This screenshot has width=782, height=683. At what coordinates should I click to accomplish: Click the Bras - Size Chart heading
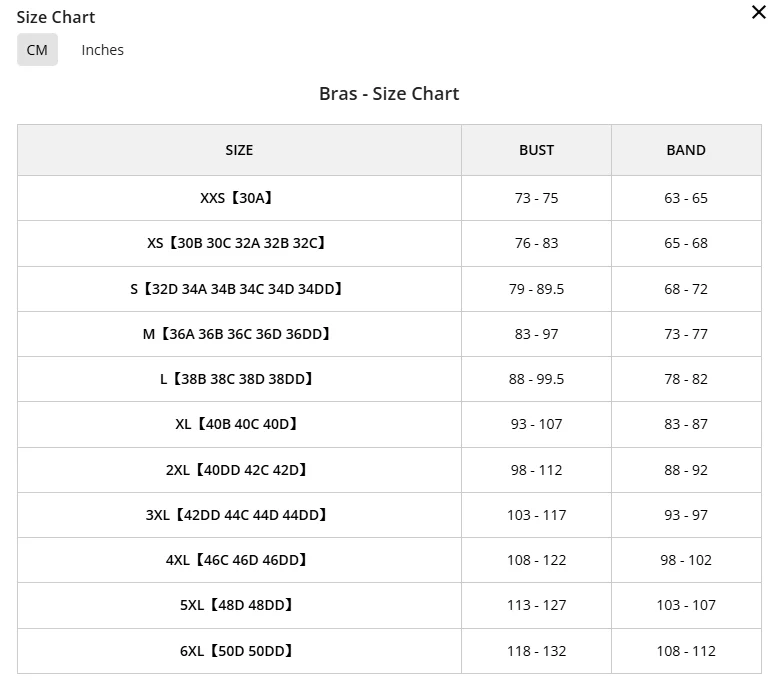tap(389, 94)
